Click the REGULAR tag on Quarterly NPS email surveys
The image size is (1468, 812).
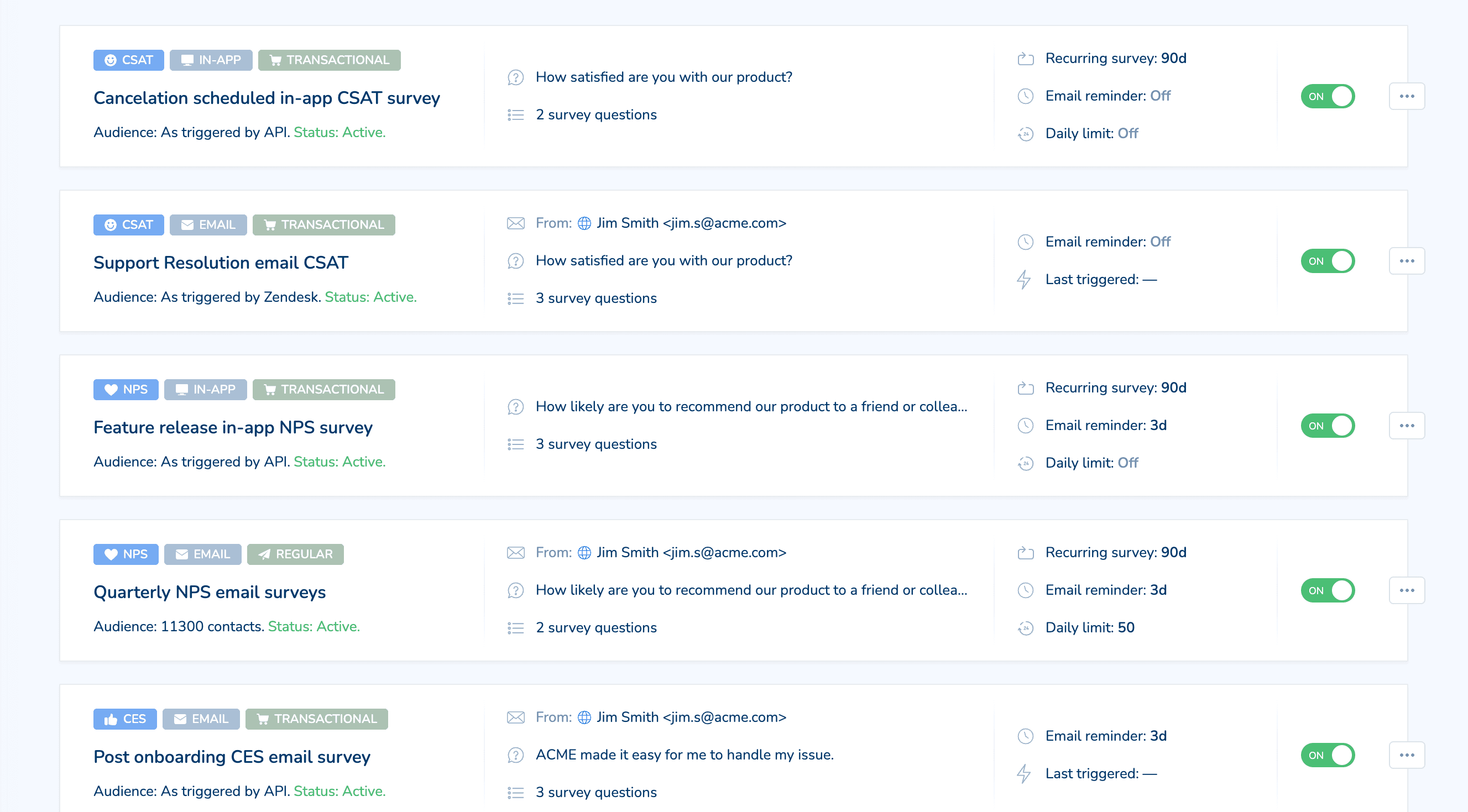295,554
